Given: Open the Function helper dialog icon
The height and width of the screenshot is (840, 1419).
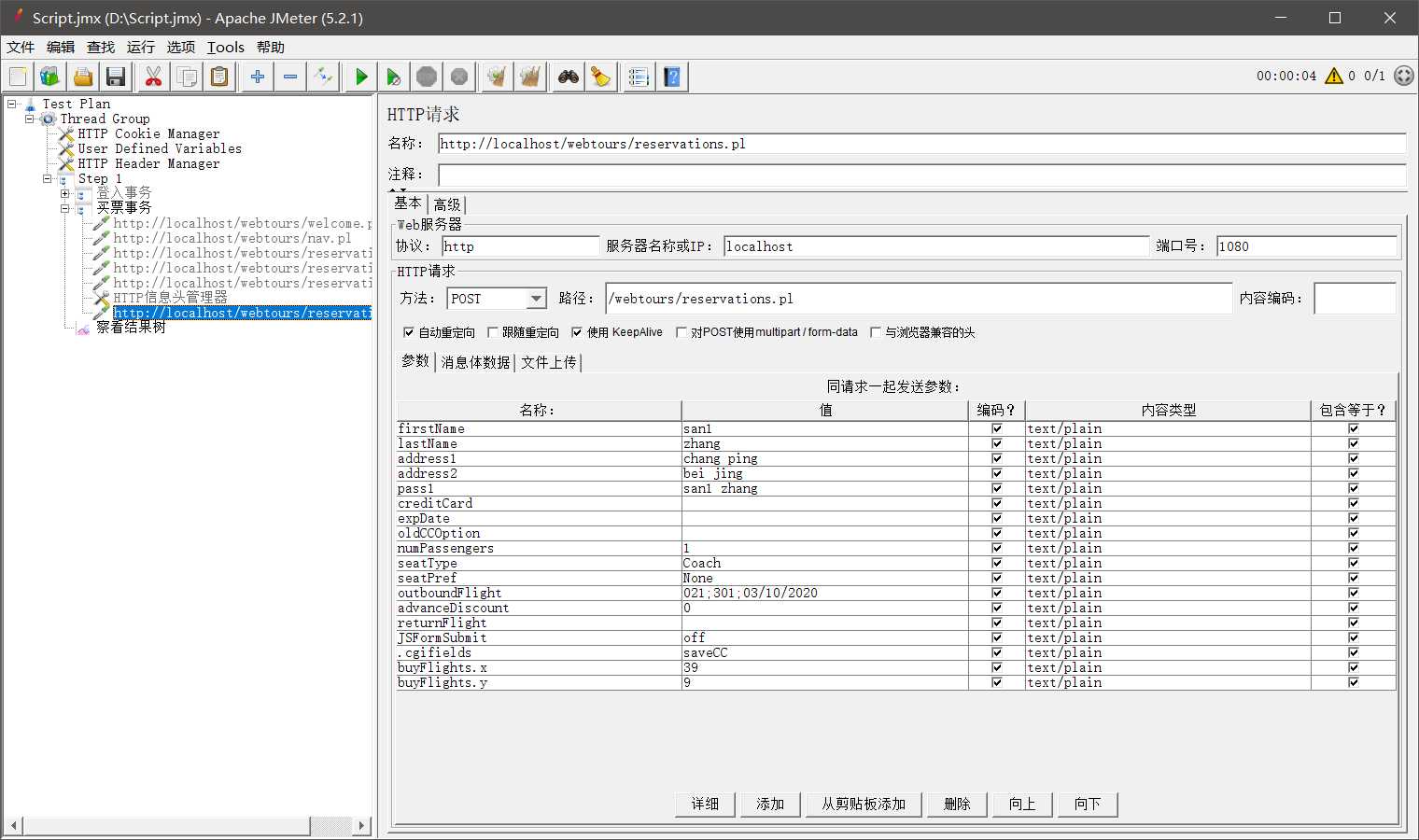Looking at the screenshot, I should 639,77.
